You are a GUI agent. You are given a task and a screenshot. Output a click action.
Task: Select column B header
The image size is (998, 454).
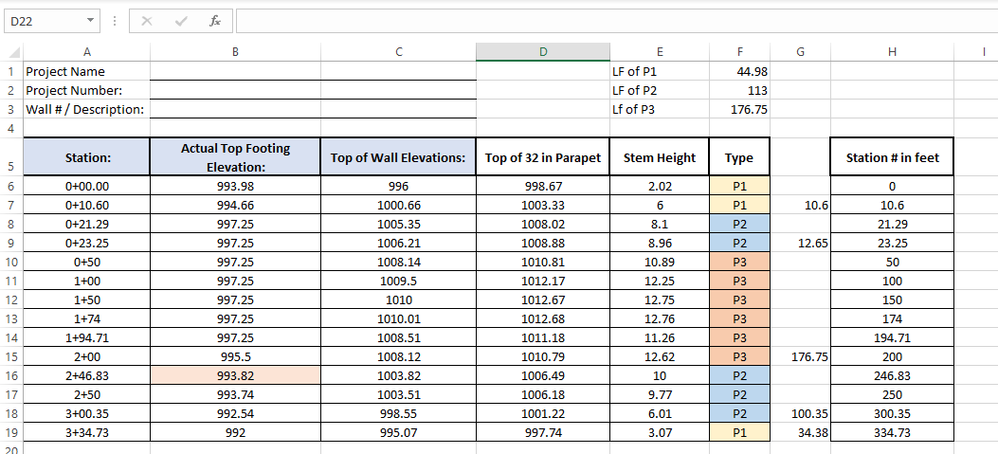[235, 53]
